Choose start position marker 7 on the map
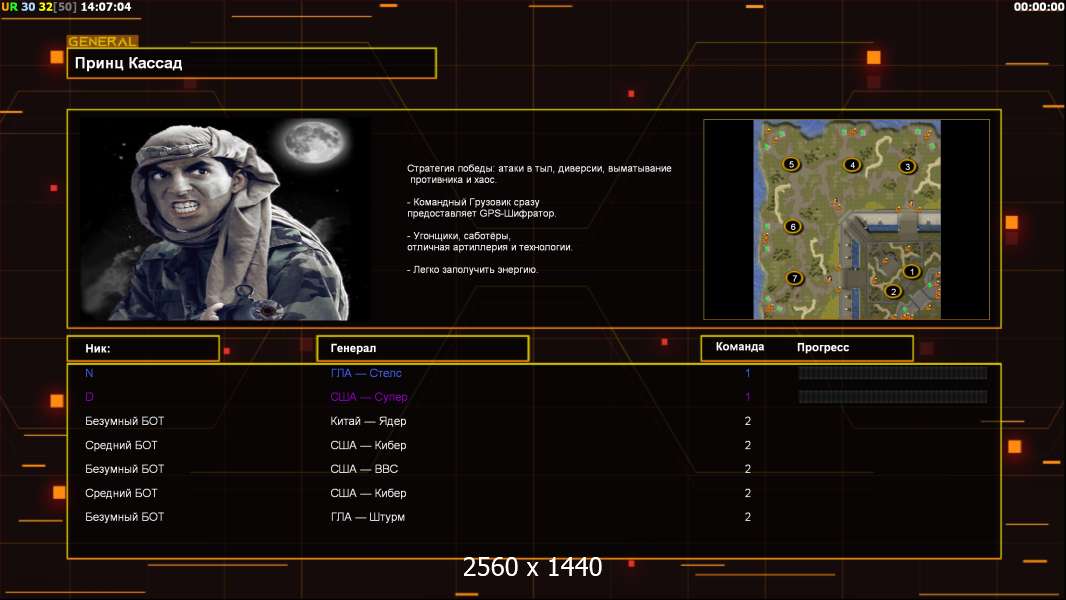Viewport: 1066px width, 600px height. point(795,278)
